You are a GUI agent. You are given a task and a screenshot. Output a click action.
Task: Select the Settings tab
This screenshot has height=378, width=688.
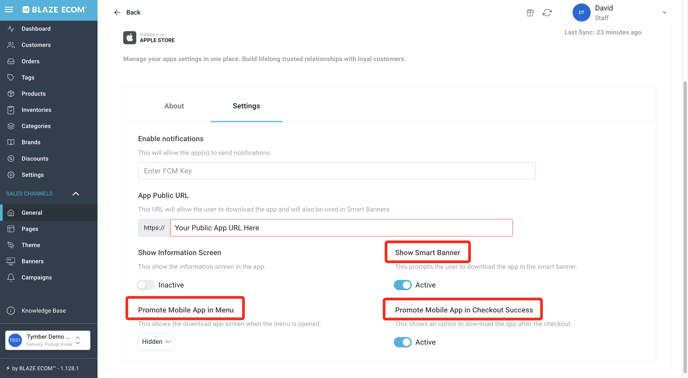coord(246,106)
